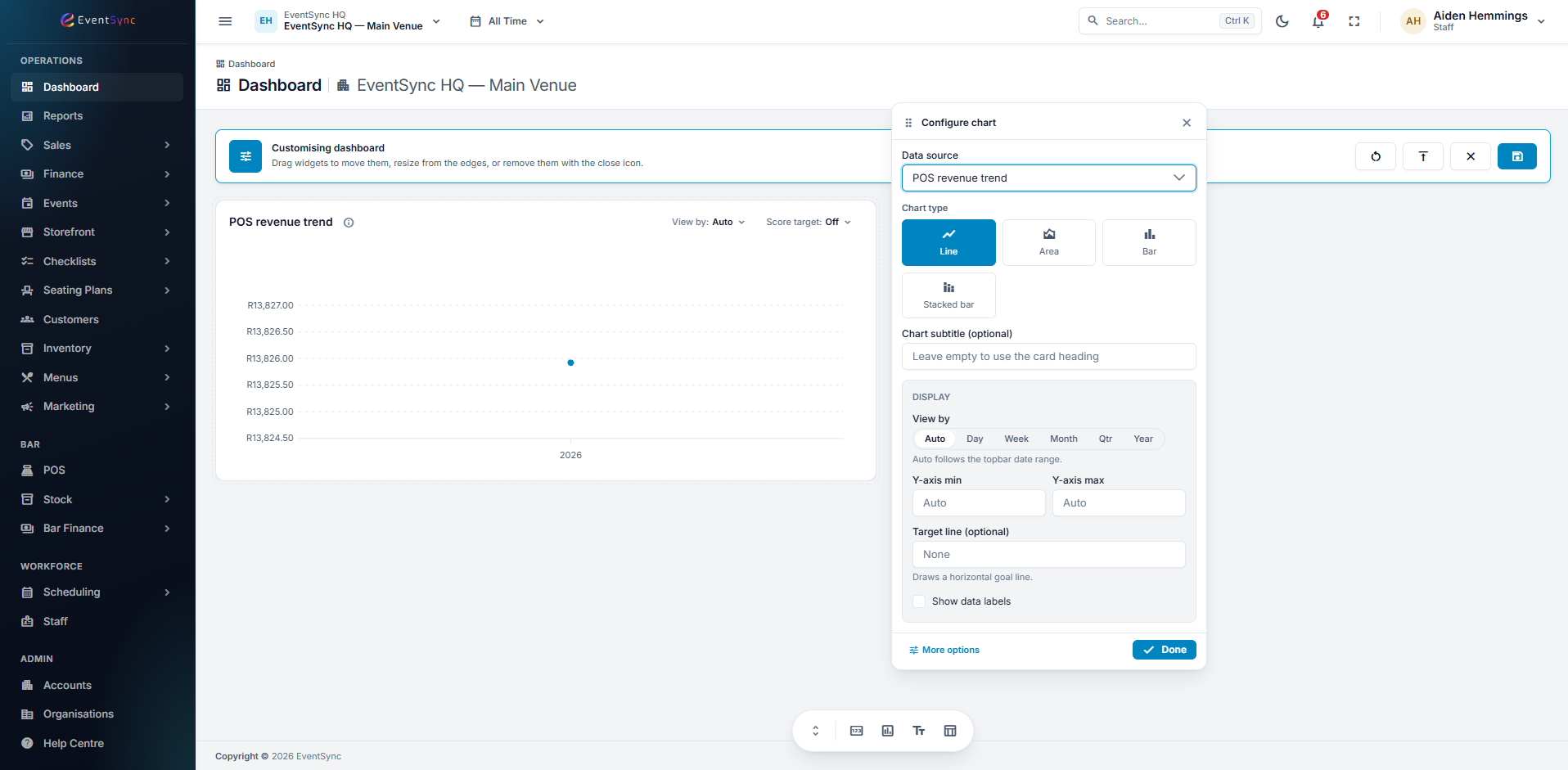Click the text heading icon in customise bar
1568x770 pixels.
1423,156
